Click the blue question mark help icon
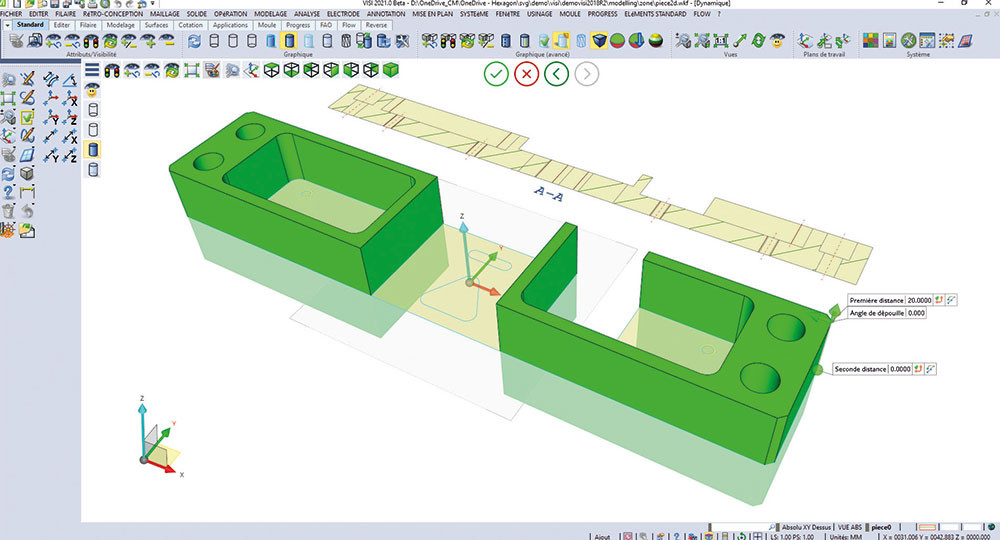1000x540 pixels. [8, 192]
